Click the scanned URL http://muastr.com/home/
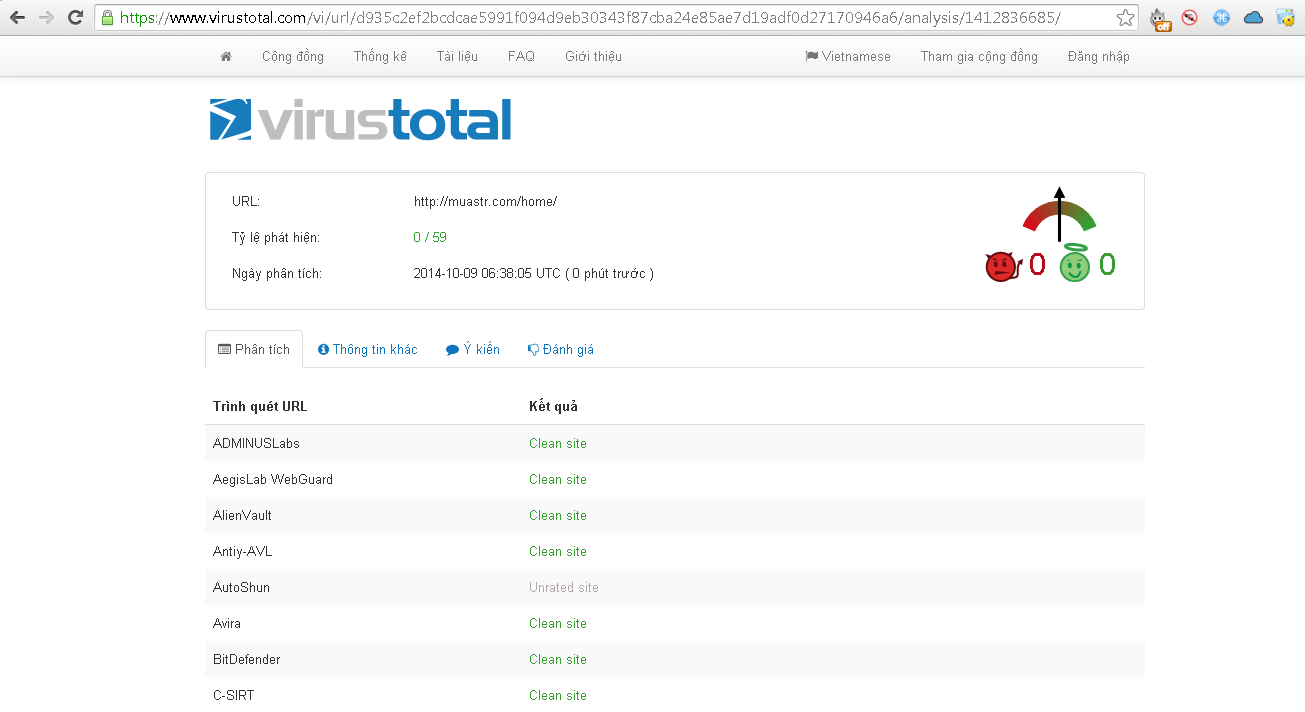The image size is (1305, 712). click(x=485, y=201)
